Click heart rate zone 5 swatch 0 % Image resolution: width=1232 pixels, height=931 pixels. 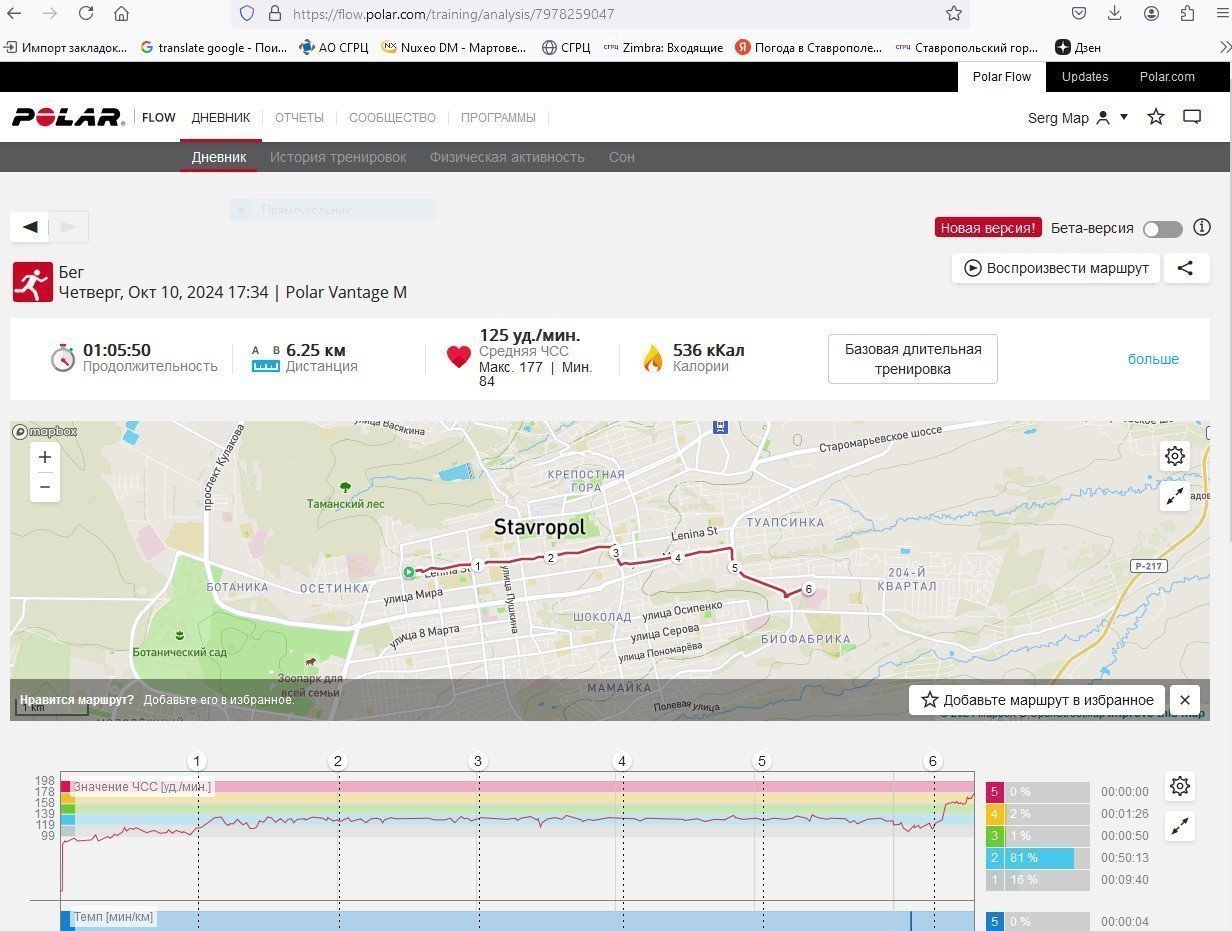click(995, 792)
